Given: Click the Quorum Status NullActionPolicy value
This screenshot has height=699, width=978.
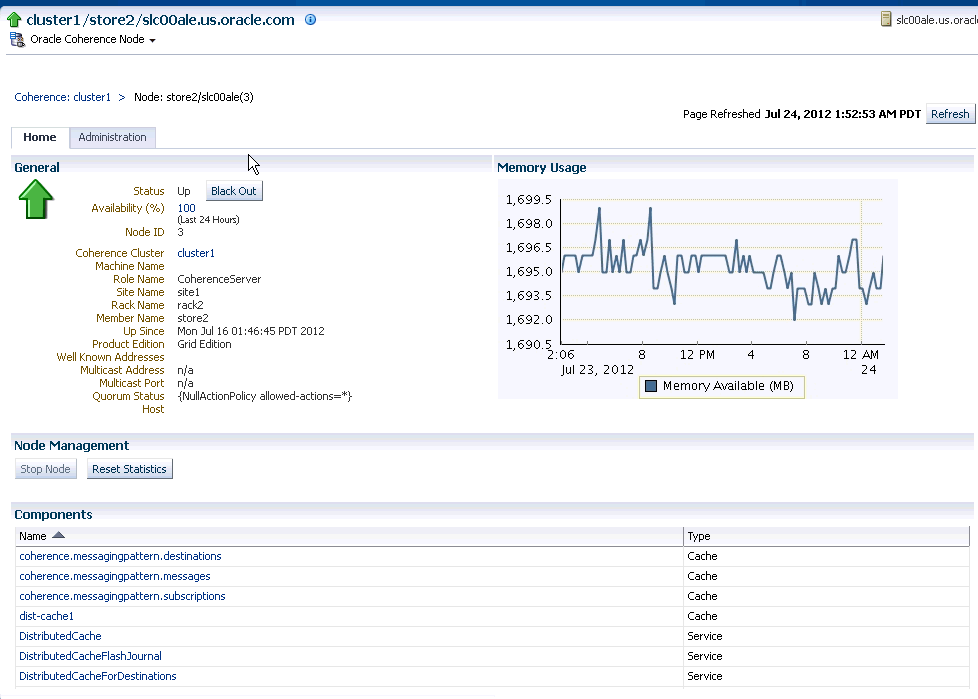Looking at the screenshot, I should (264, 397).
